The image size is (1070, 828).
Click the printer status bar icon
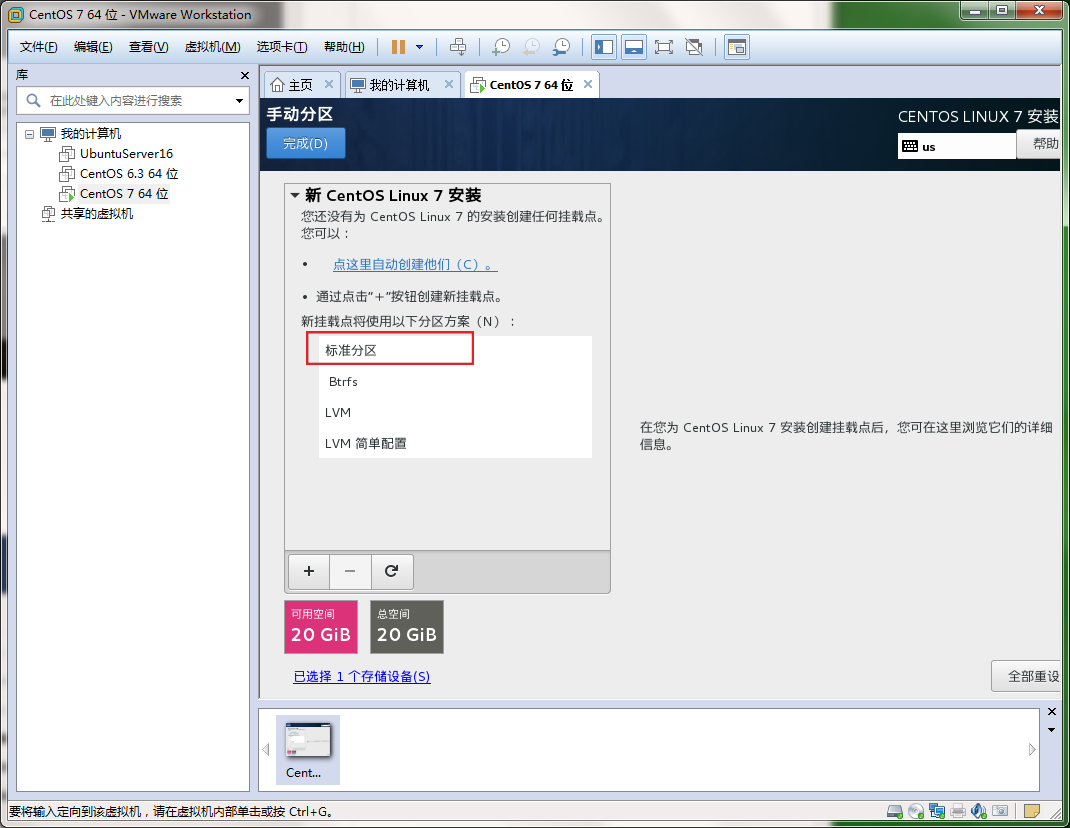click(958, 811)
